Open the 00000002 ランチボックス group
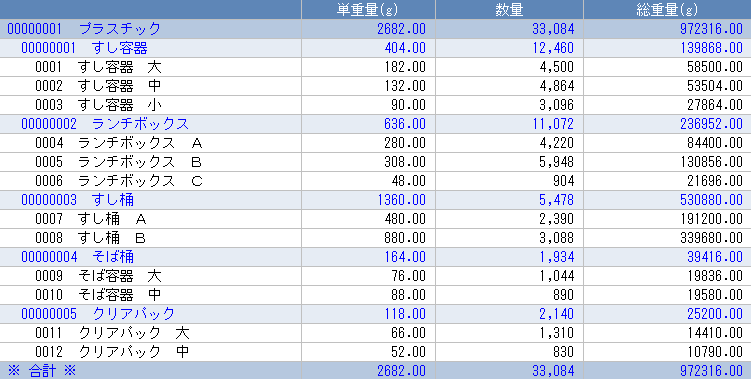This screenshot has height=379, width=751. point(376,124)
